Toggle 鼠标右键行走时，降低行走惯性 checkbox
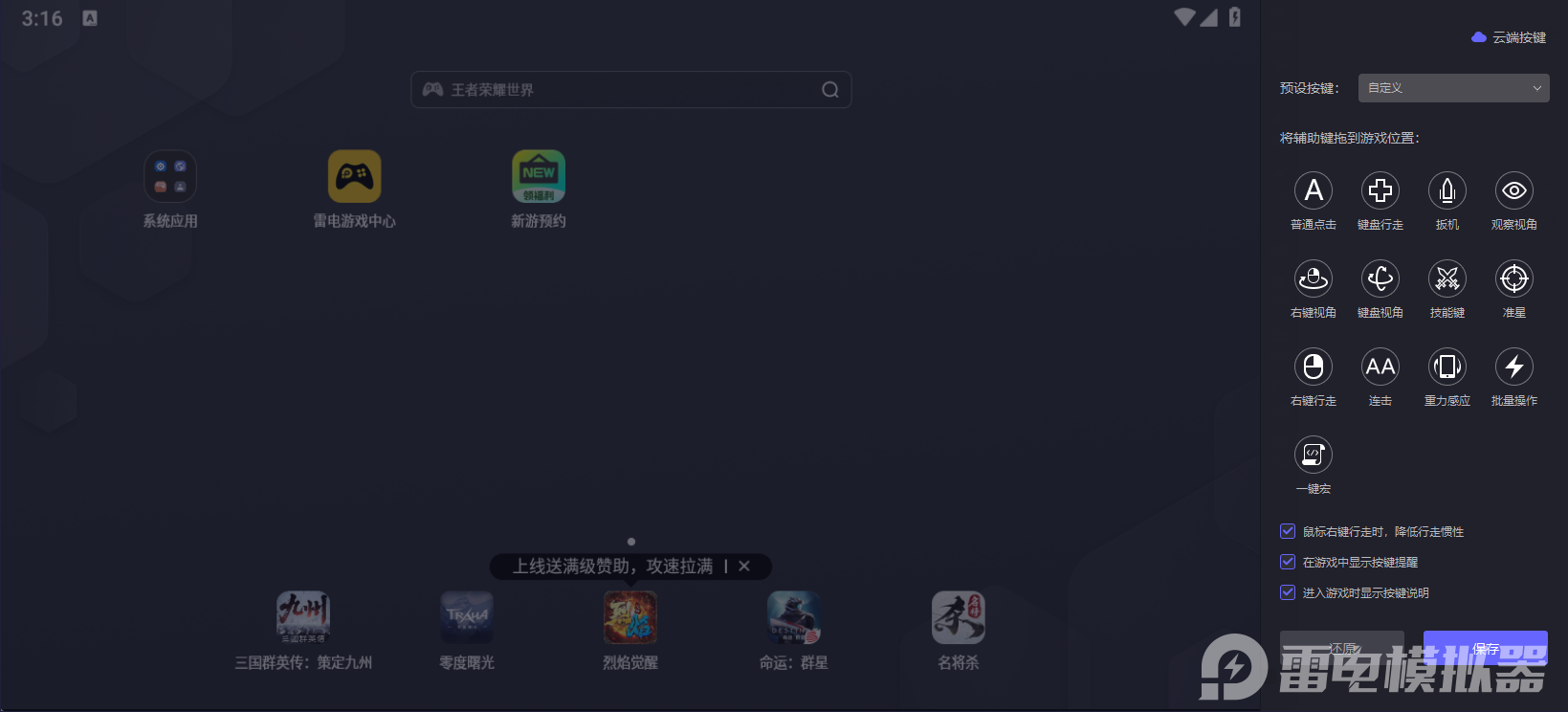This screenshot has width=1568, height=712. click(x=1288, y=531)
